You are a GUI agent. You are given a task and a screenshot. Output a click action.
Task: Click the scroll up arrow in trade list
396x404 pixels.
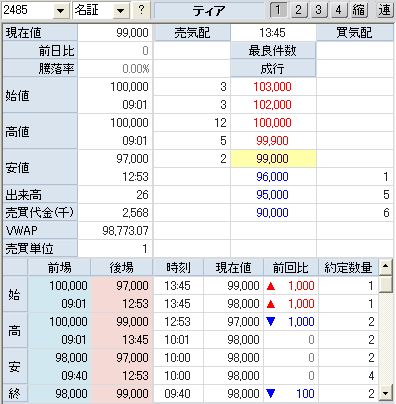pyautogui.click(x=386, y=266)
